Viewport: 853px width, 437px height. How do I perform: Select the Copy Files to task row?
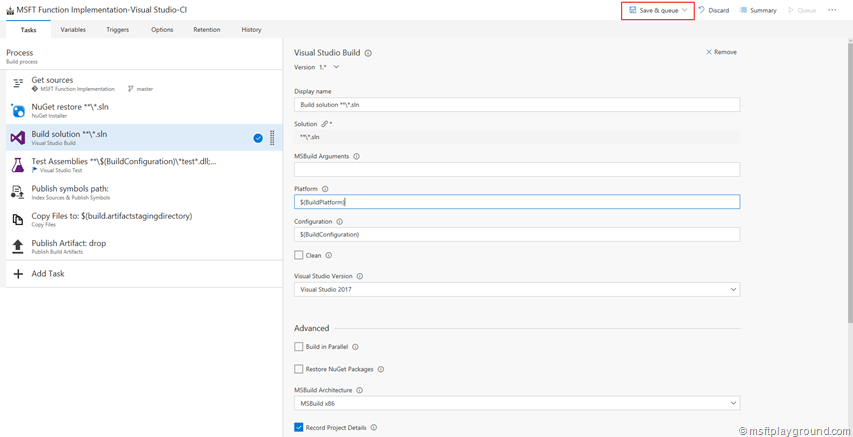tap(144, 220)
